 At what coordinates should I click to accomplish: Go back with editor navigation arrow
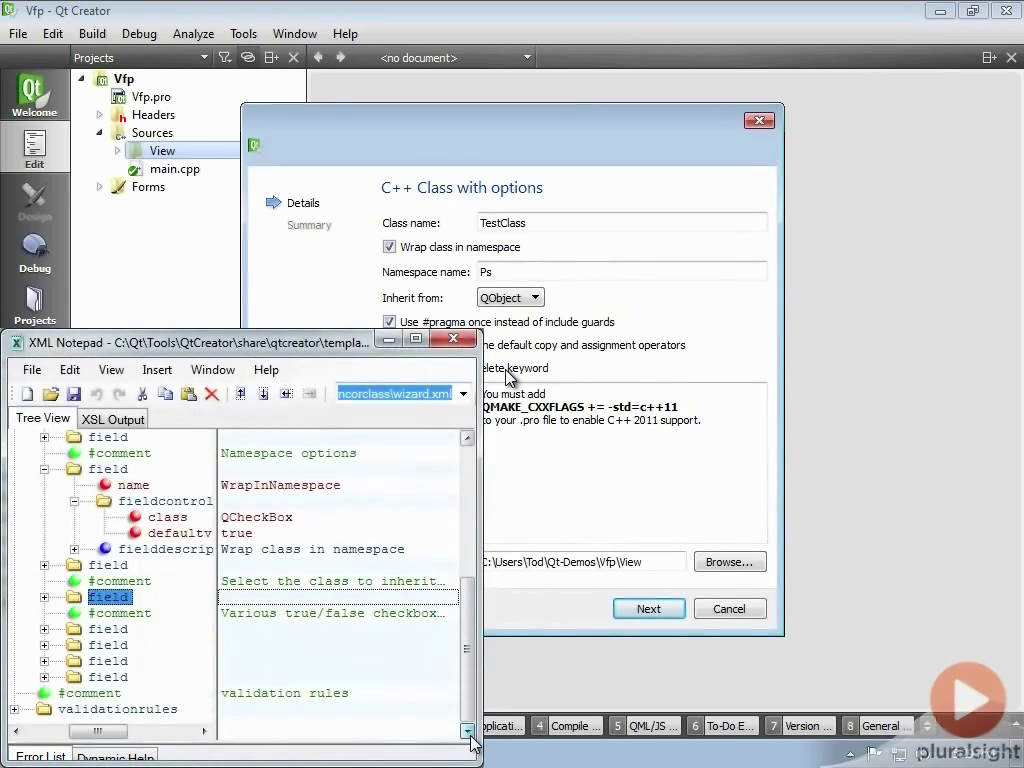(318, 57)
